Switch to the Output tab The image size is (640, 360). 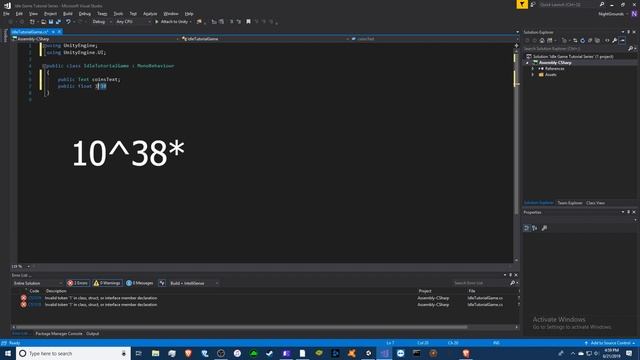pyautogui.click(x=92, y=333)
